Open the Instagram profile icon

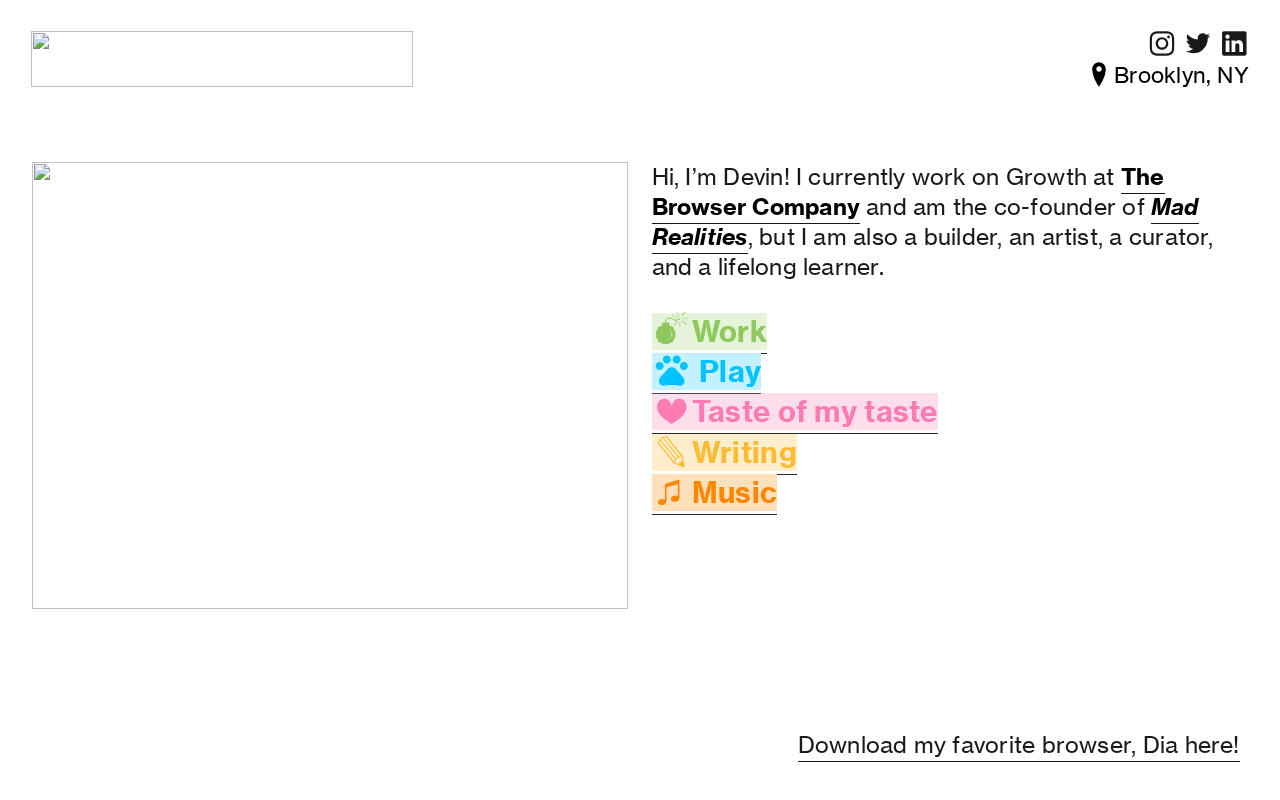click(x=1161, y=44)
